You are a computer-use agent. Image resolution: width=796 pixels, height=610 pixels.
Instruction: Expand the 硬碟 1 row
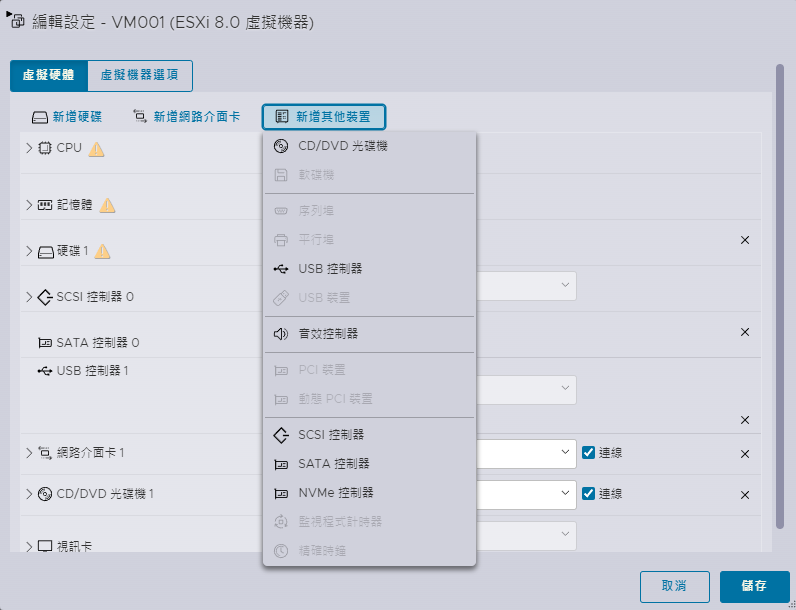point(29,251)
